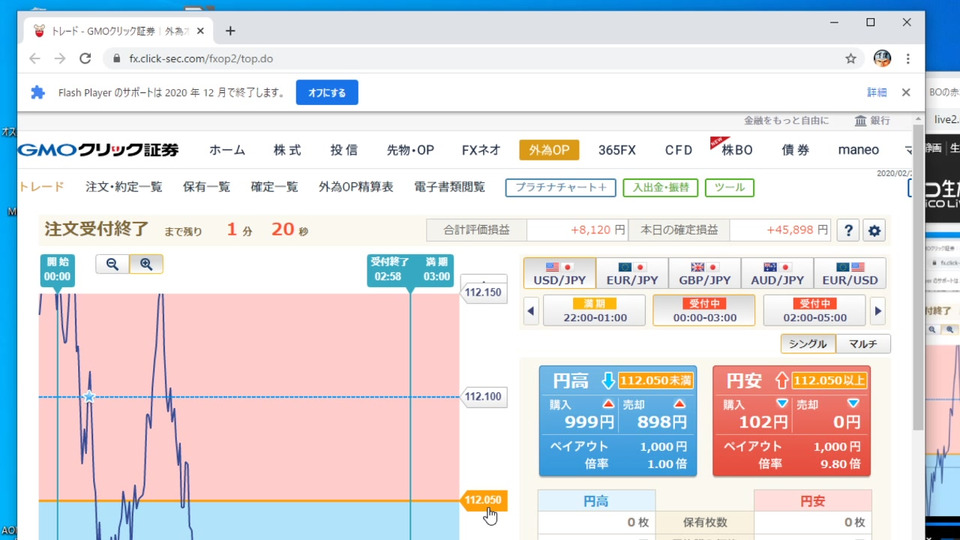
Task: Open the help question mark button
Action: coord(848,230)
